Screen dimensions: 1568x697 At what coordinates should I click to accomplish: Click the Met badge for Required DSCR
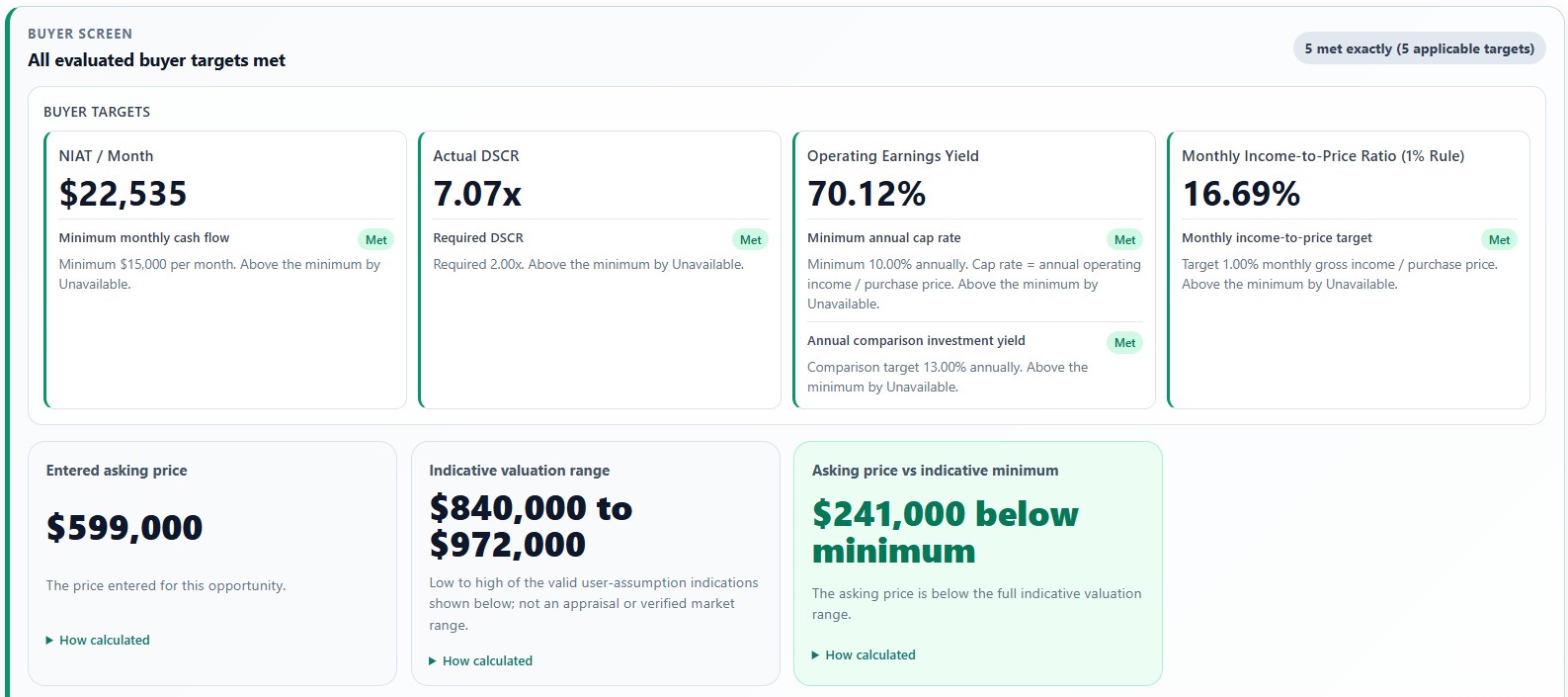coord(750,239)
